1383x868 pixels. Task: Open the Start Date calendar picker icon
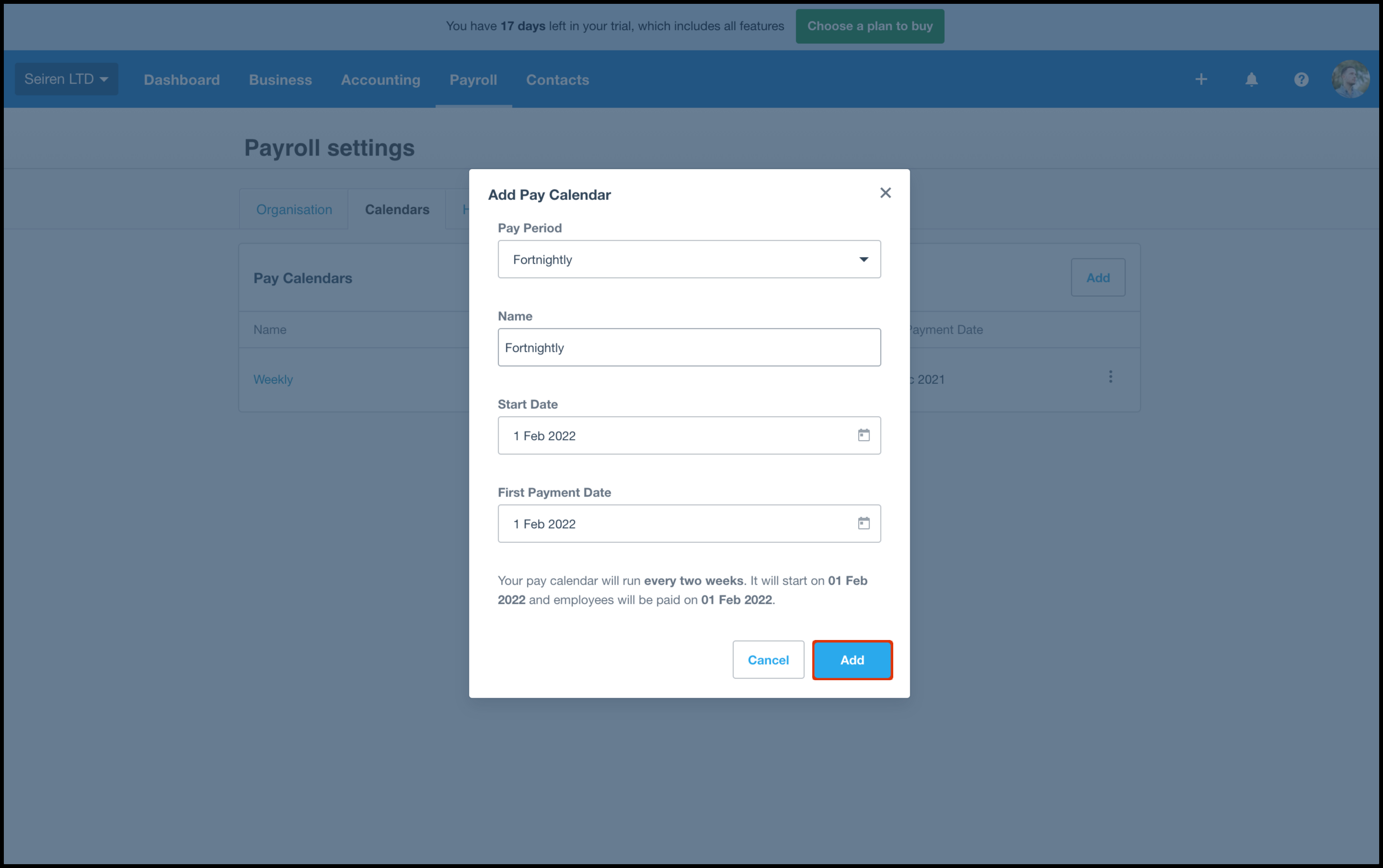click(863, 435)
